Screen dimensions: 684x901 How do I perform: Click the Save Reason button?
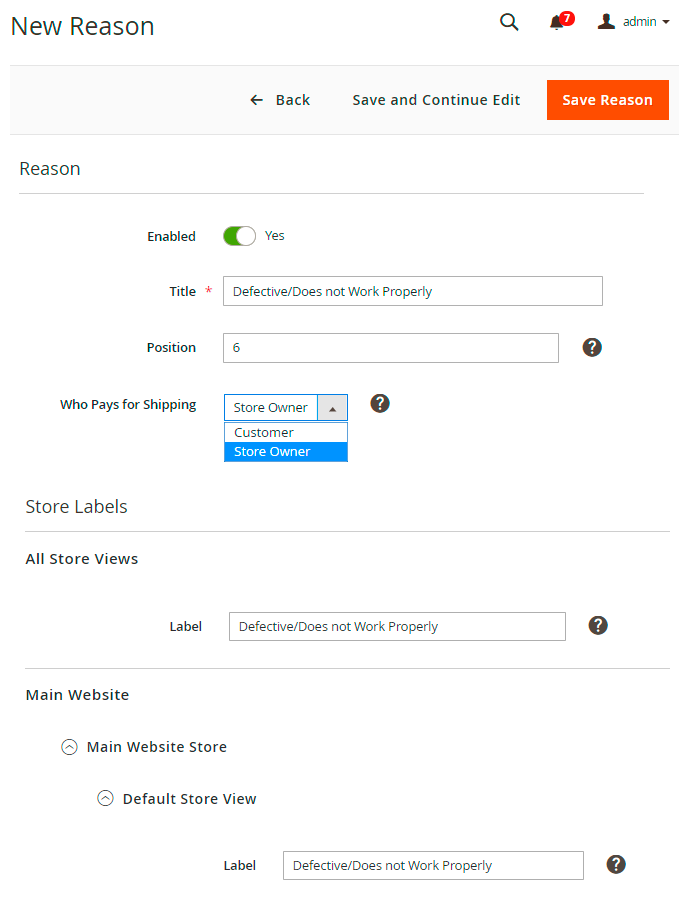pyautogui.click(x=607, y=100)
